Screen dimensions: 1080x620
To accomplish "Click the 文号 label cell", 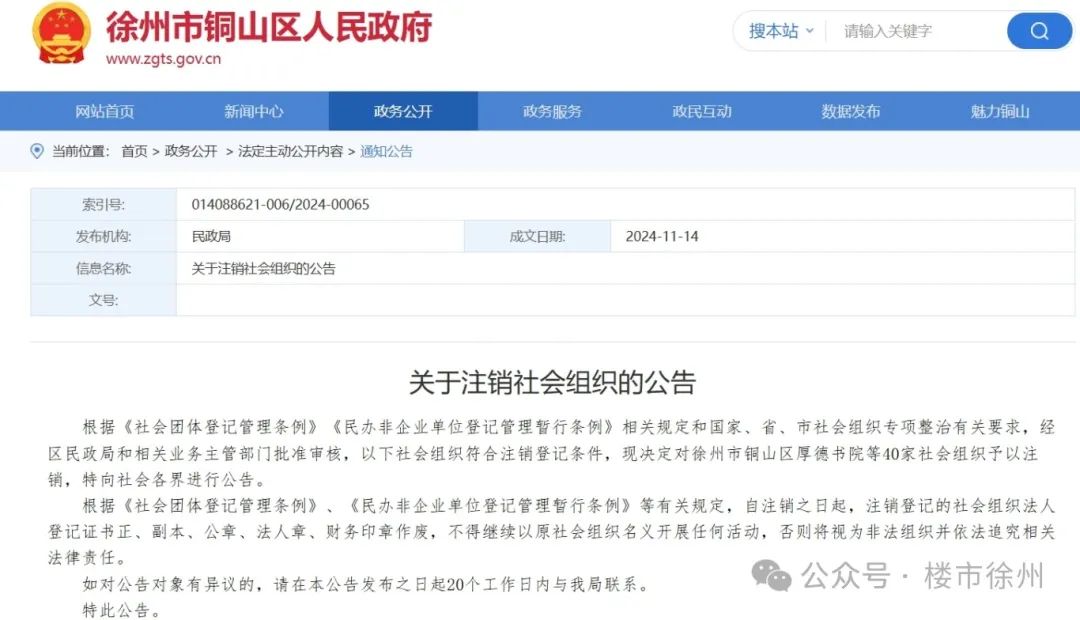I will pyautogui.click(x=103, y=300).
